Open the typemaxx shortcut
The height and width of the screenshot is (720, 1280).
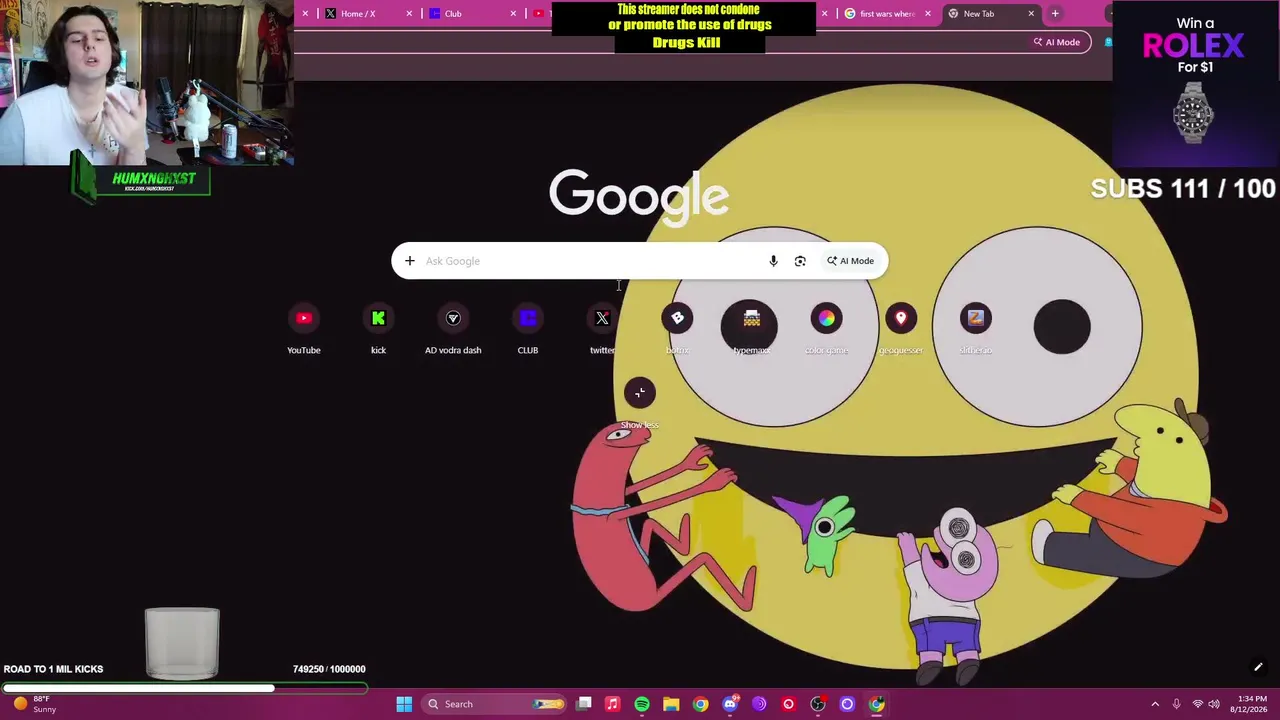tap(752, 330)
